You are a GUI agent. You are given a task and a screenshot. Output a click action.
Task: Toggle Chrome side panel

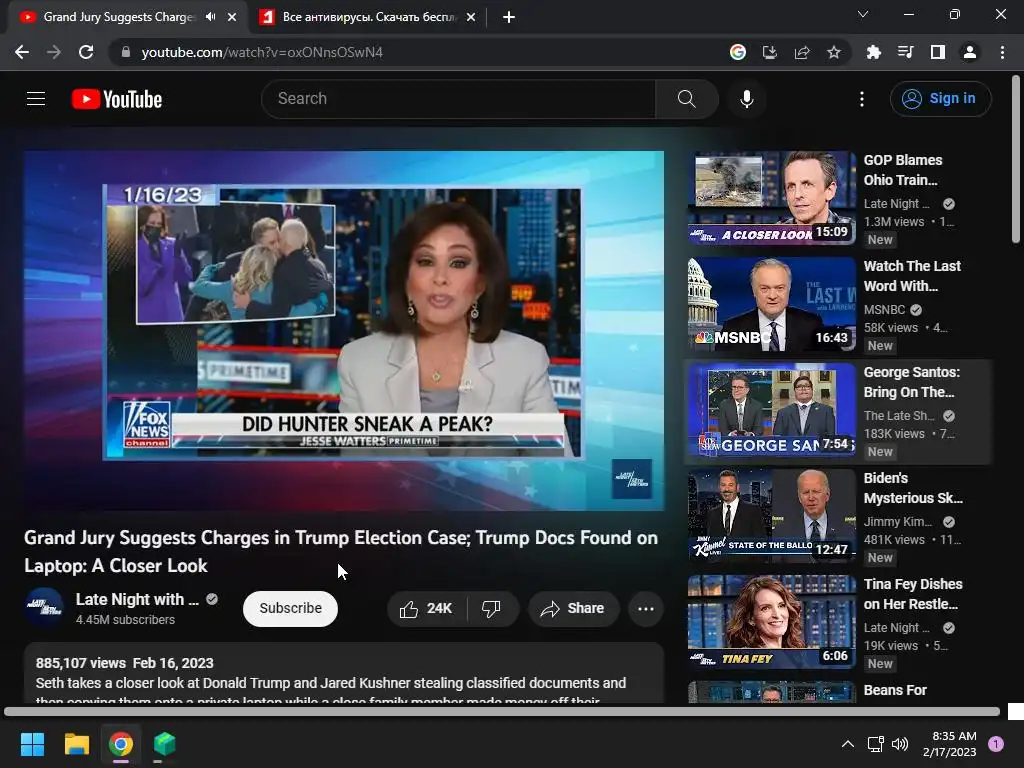938,52
